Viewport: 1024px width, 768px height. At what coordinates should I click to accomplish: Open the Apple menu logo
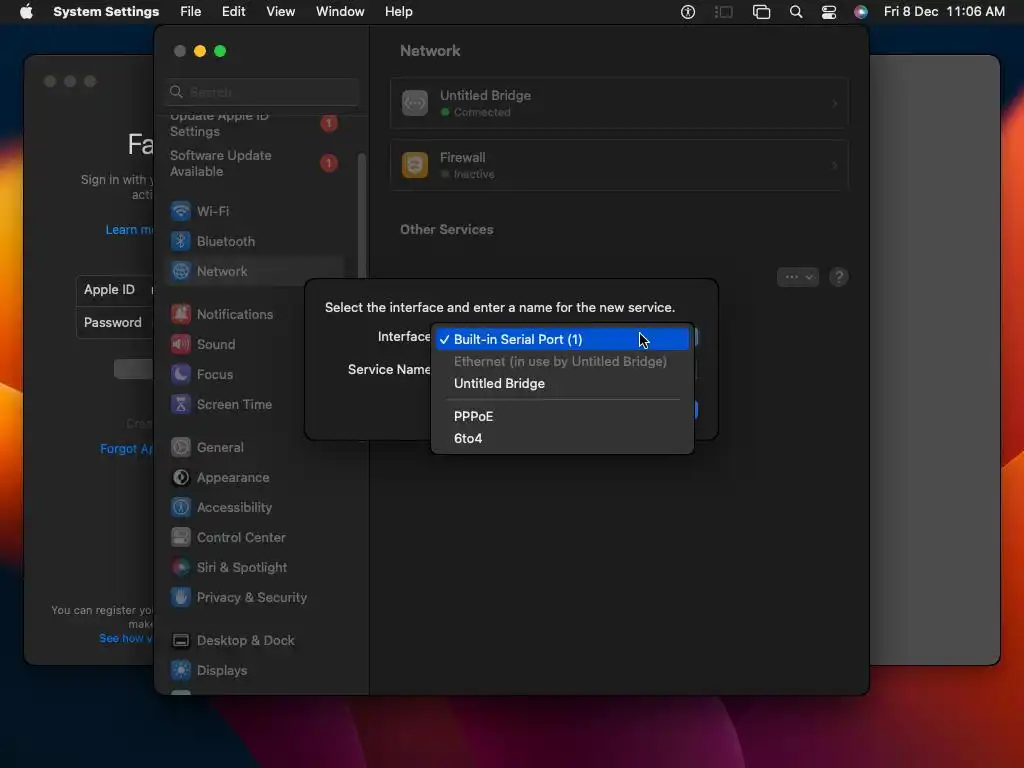pos(26,12)
